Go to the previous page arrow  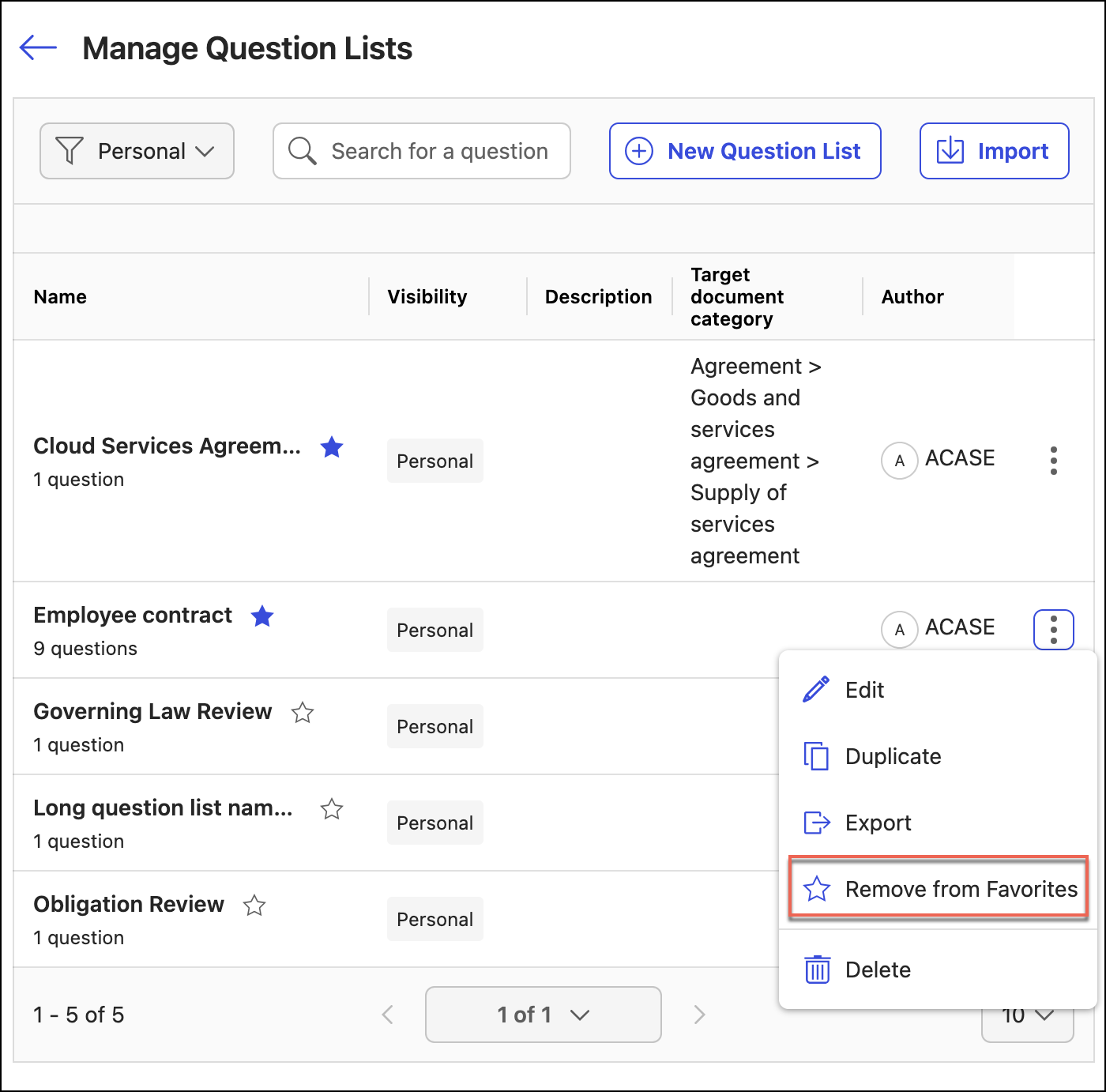[x=388, y=1015]
